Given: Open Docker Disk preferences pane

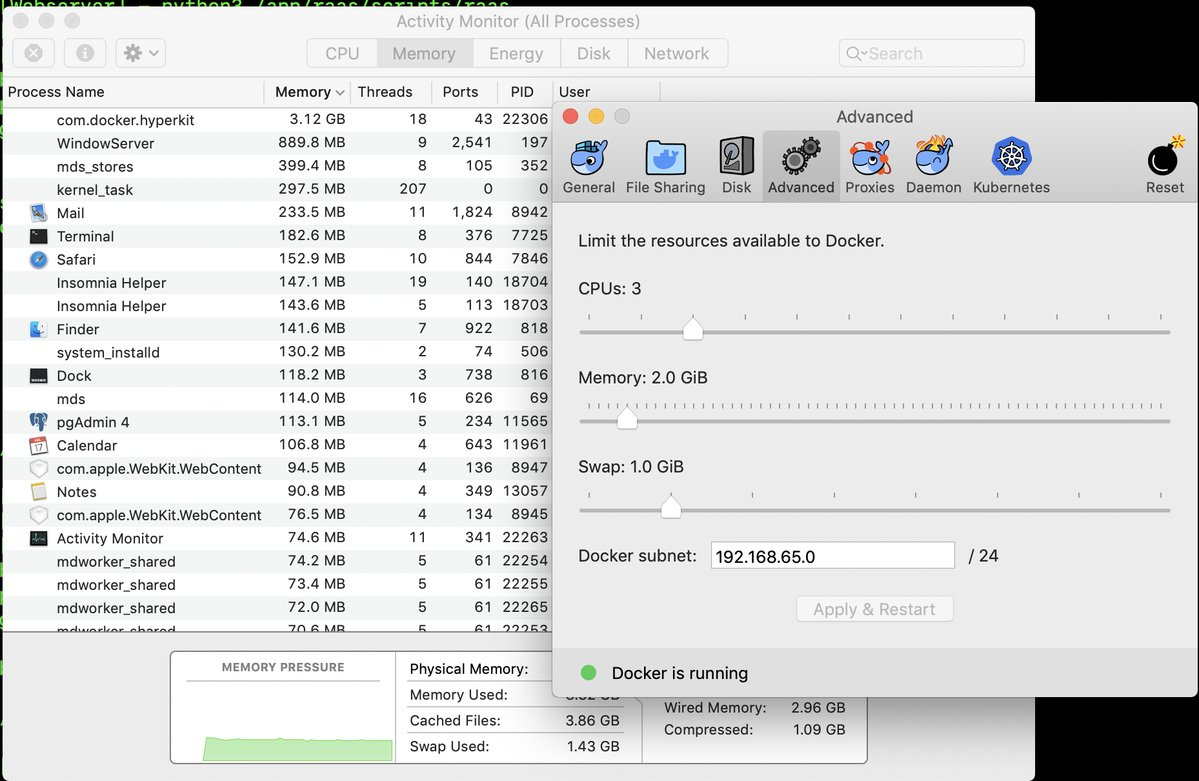Looking at the screenshot, I should [736, 166].
